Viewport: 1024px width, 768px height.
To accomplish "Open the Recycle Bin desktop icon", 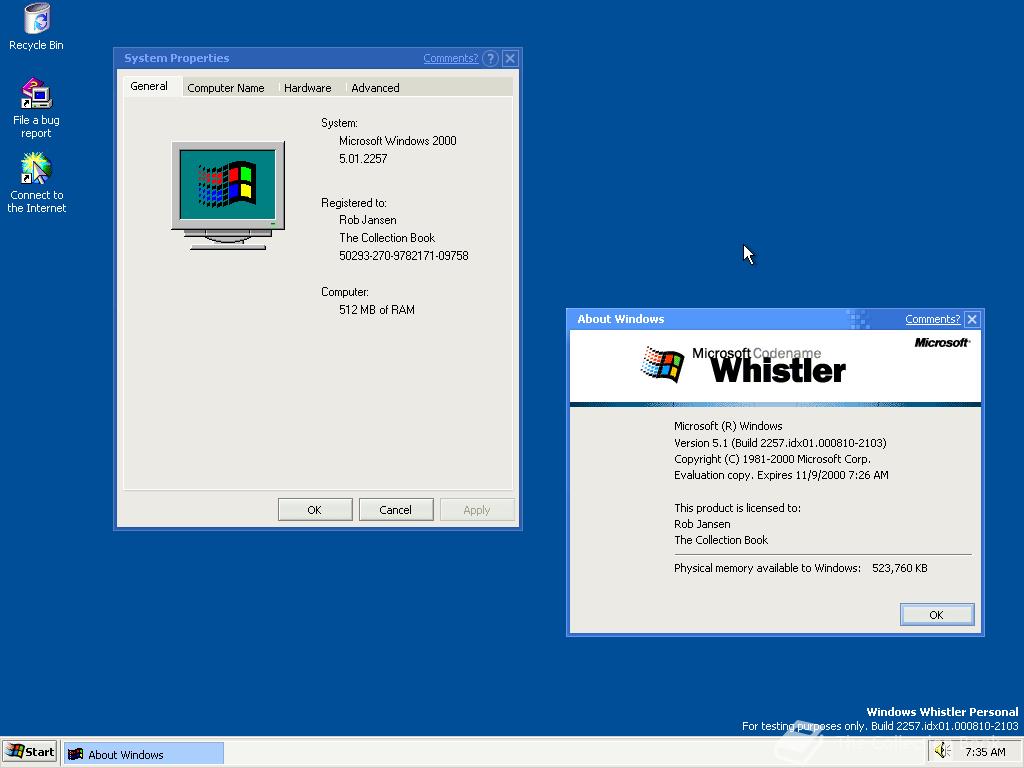I will coord(37,26).
